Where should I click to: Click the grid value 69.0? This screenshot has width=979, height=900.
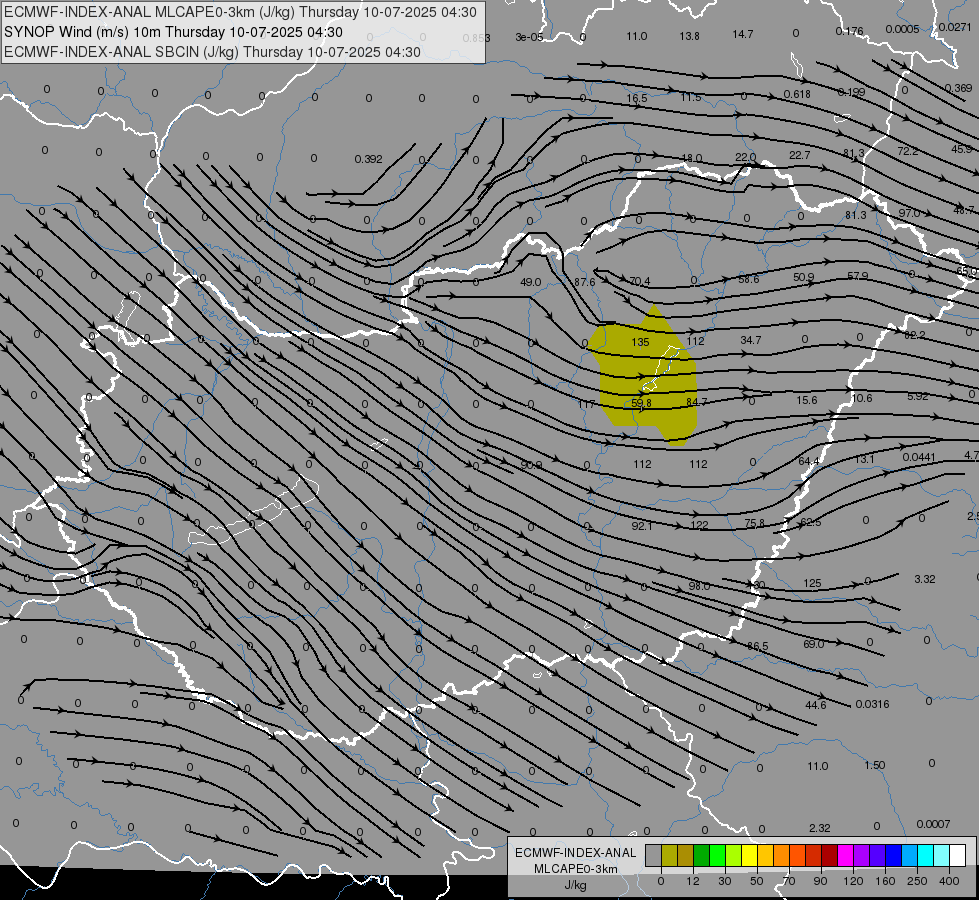click(x=814, y=644)
